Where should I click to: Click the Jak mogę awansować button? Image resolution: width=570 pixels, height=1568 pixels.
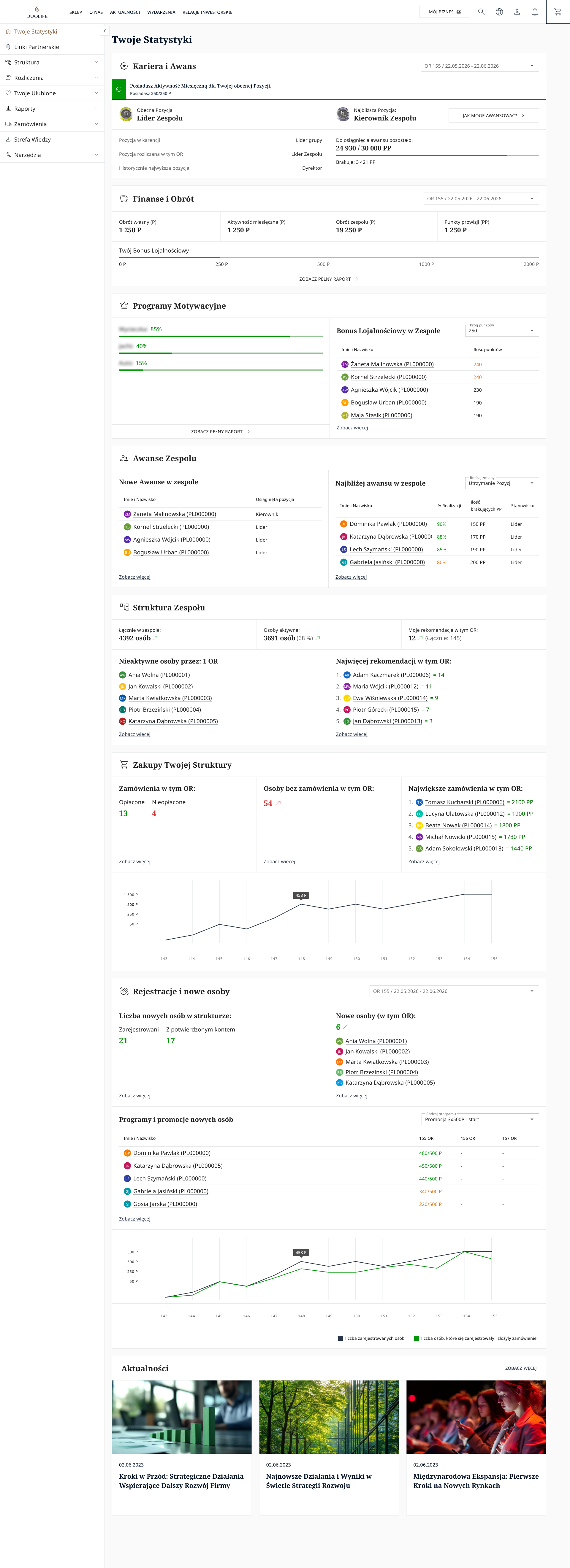(x=493, y=116)
